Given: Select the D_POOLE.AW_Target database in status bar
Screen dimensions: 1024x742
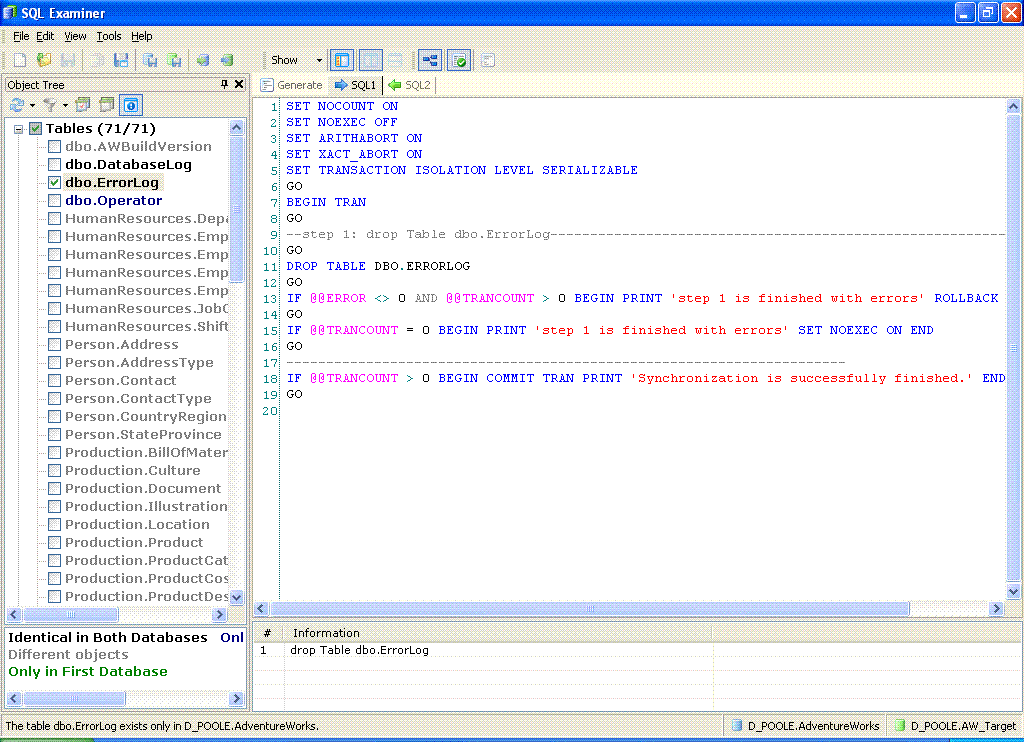Looking at the screenshot, I should click(x=955, y=726).
